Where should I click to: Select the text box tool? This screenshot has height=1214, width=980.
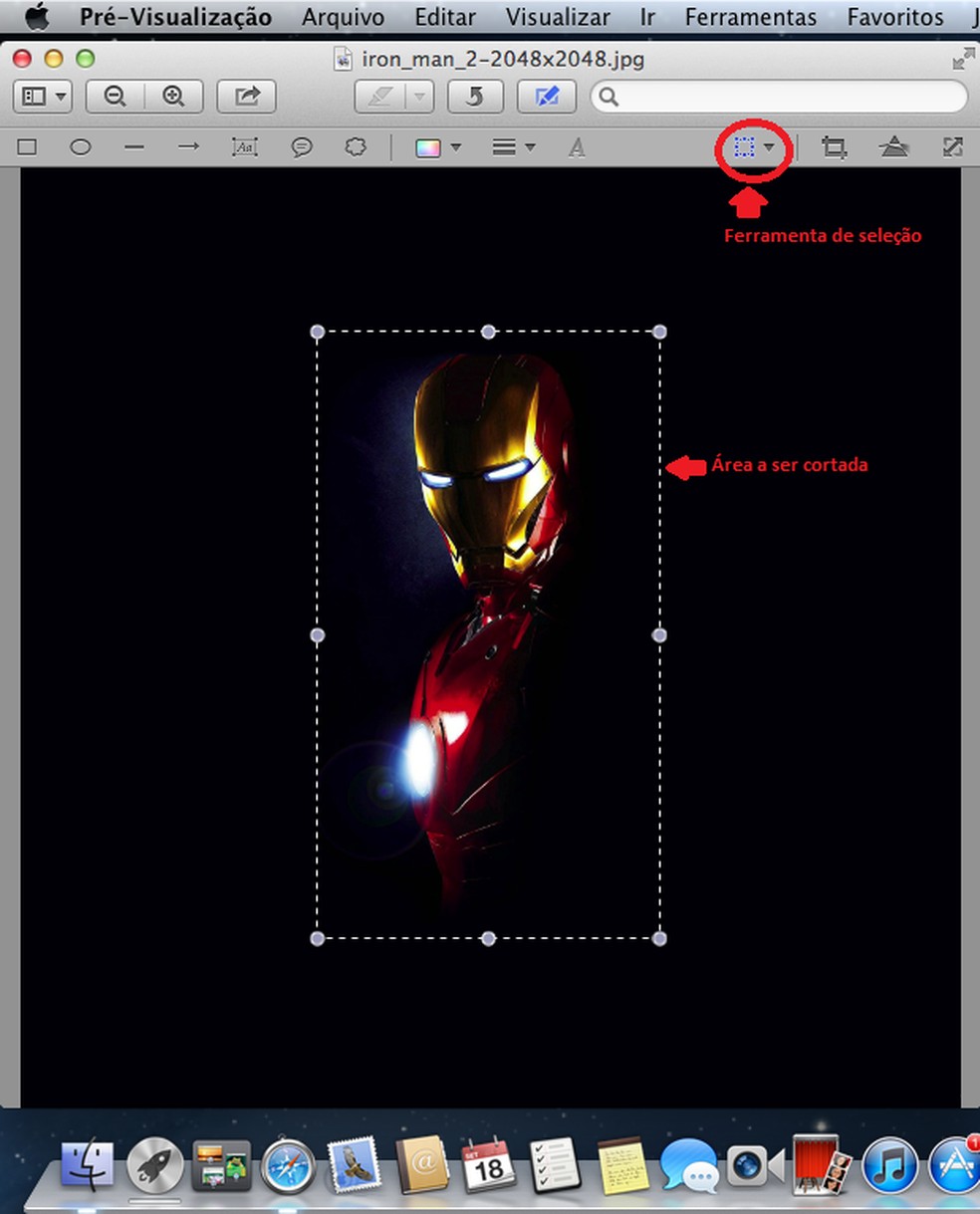[244, 147]
